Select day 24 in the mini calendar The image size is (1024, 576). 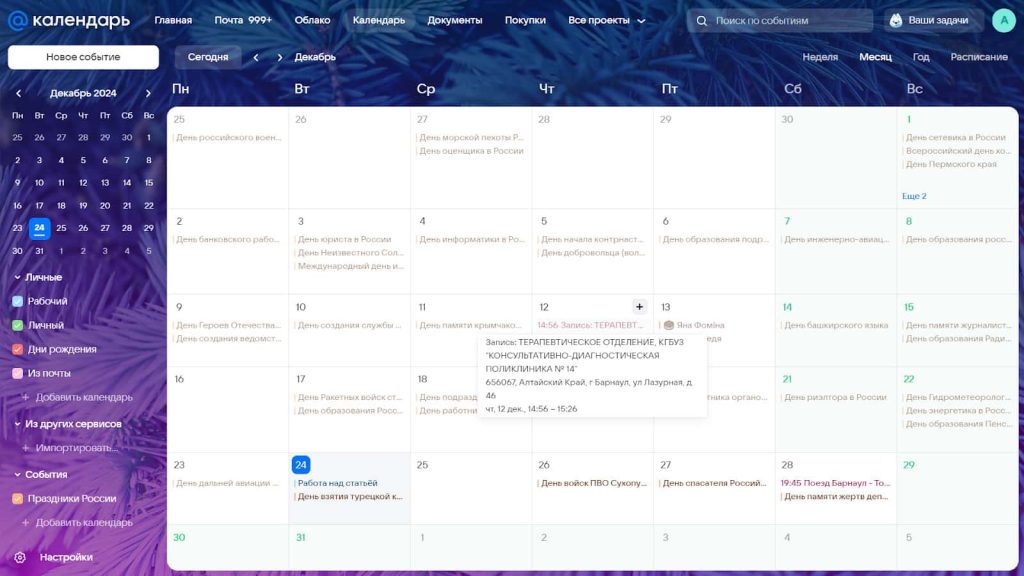[x=39, y=229]
